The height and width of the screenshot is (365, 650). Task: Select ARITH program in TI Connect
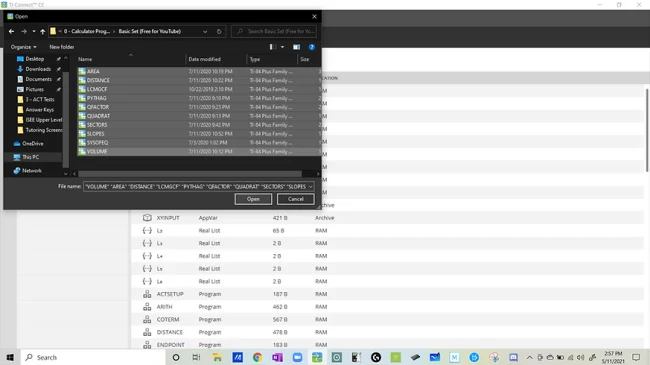(x=387, y=307)
